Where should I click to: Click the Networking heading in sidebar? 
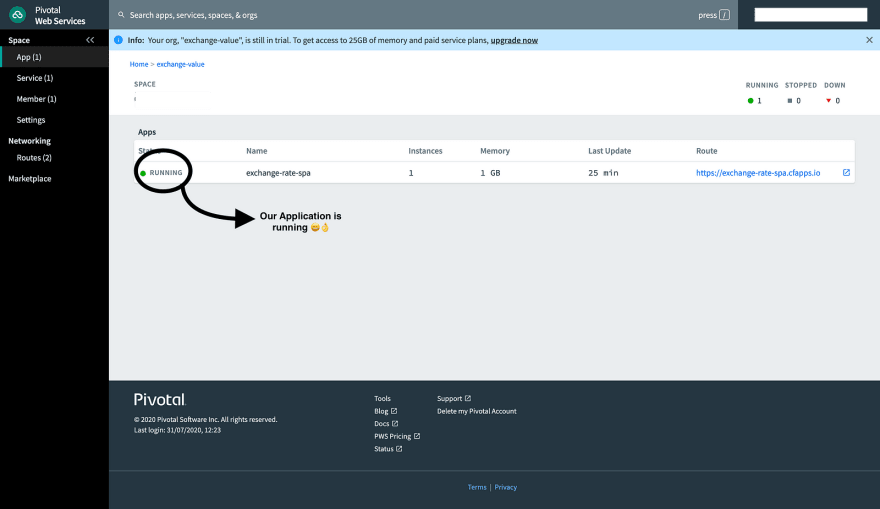coord(29,141)
